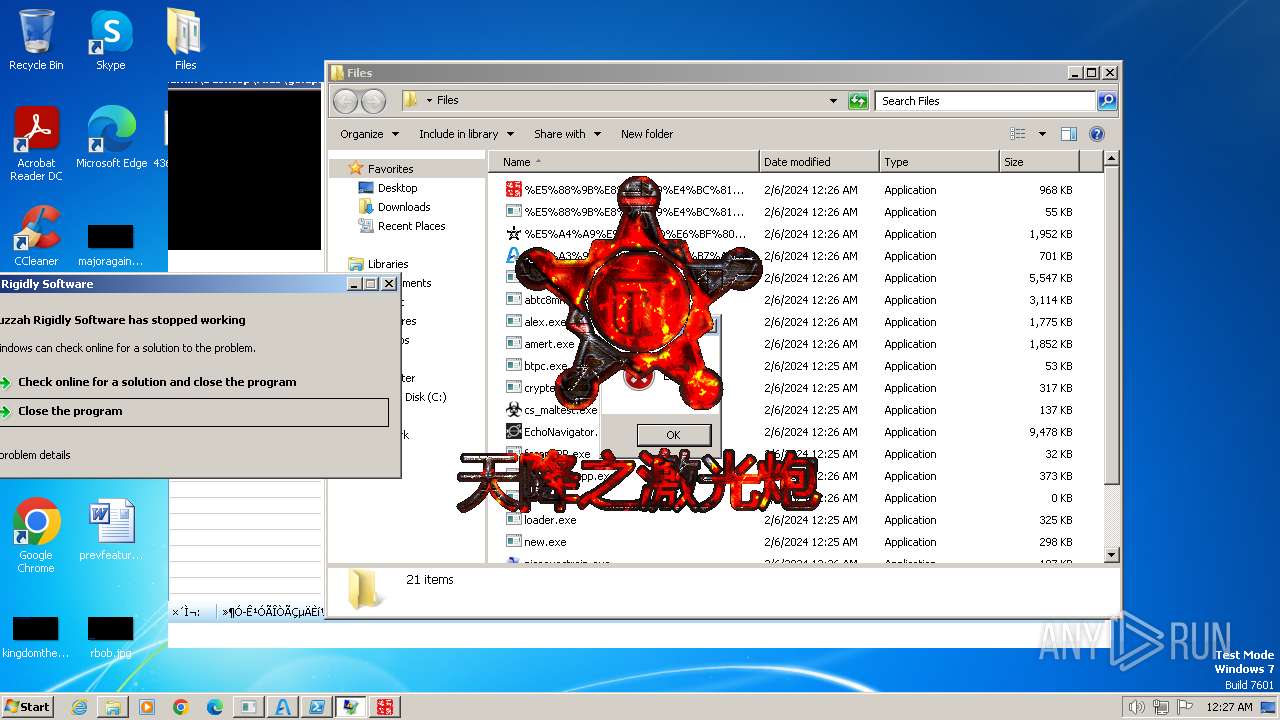Open Libraries in navigation pane

click(388, 264)
